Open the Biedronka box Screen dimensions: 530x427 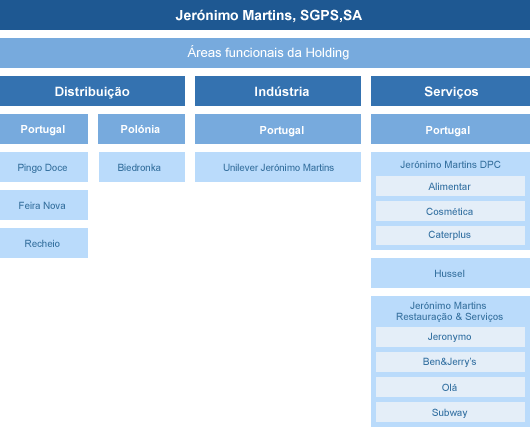[x=142, y=167]
